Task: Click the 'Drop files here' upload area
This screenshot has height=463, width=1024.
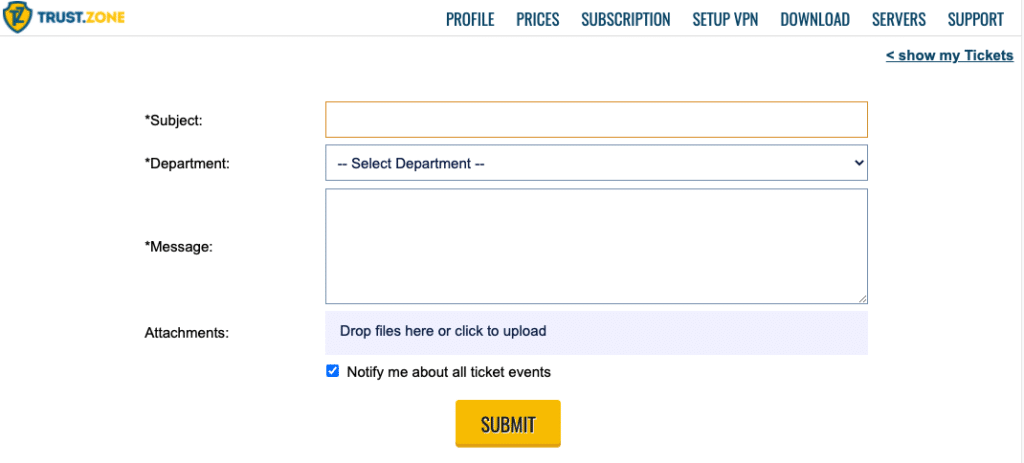Action: click(596, 332)
